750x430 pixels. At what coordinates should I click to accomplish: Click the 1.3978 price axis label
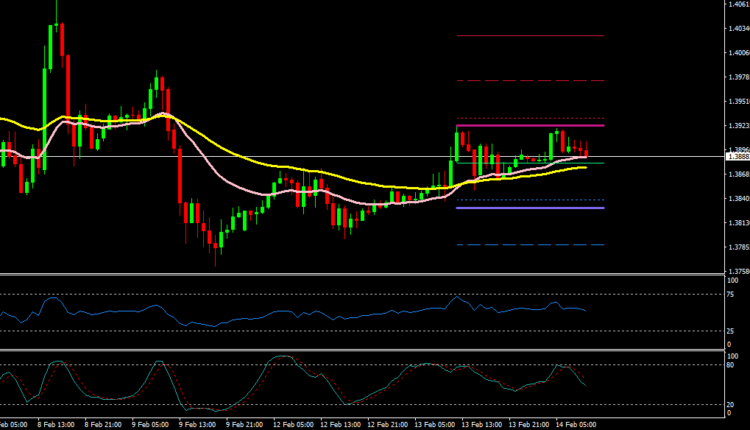(736, 77)
